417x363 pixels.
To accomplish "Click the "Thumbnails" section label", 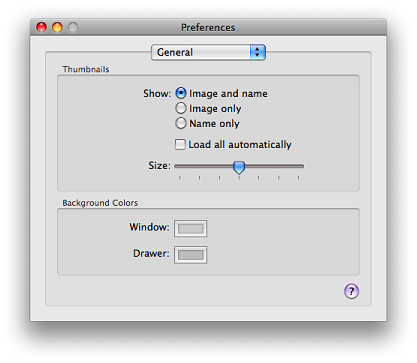I will (86, 69).
